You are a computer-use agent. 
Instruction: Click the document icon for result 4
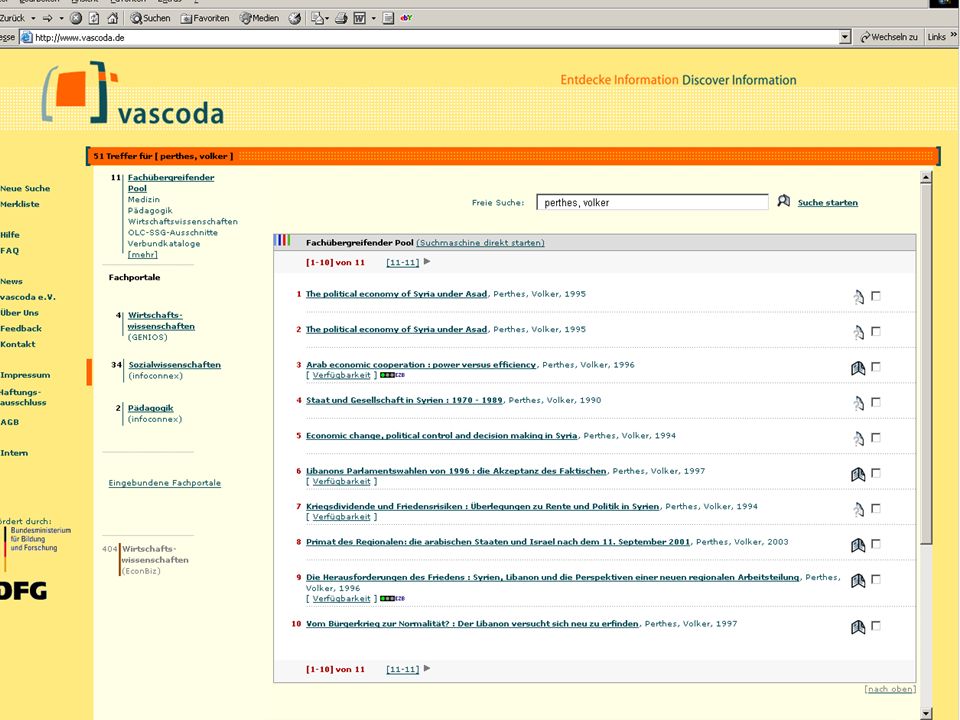[x=858, y=403]
